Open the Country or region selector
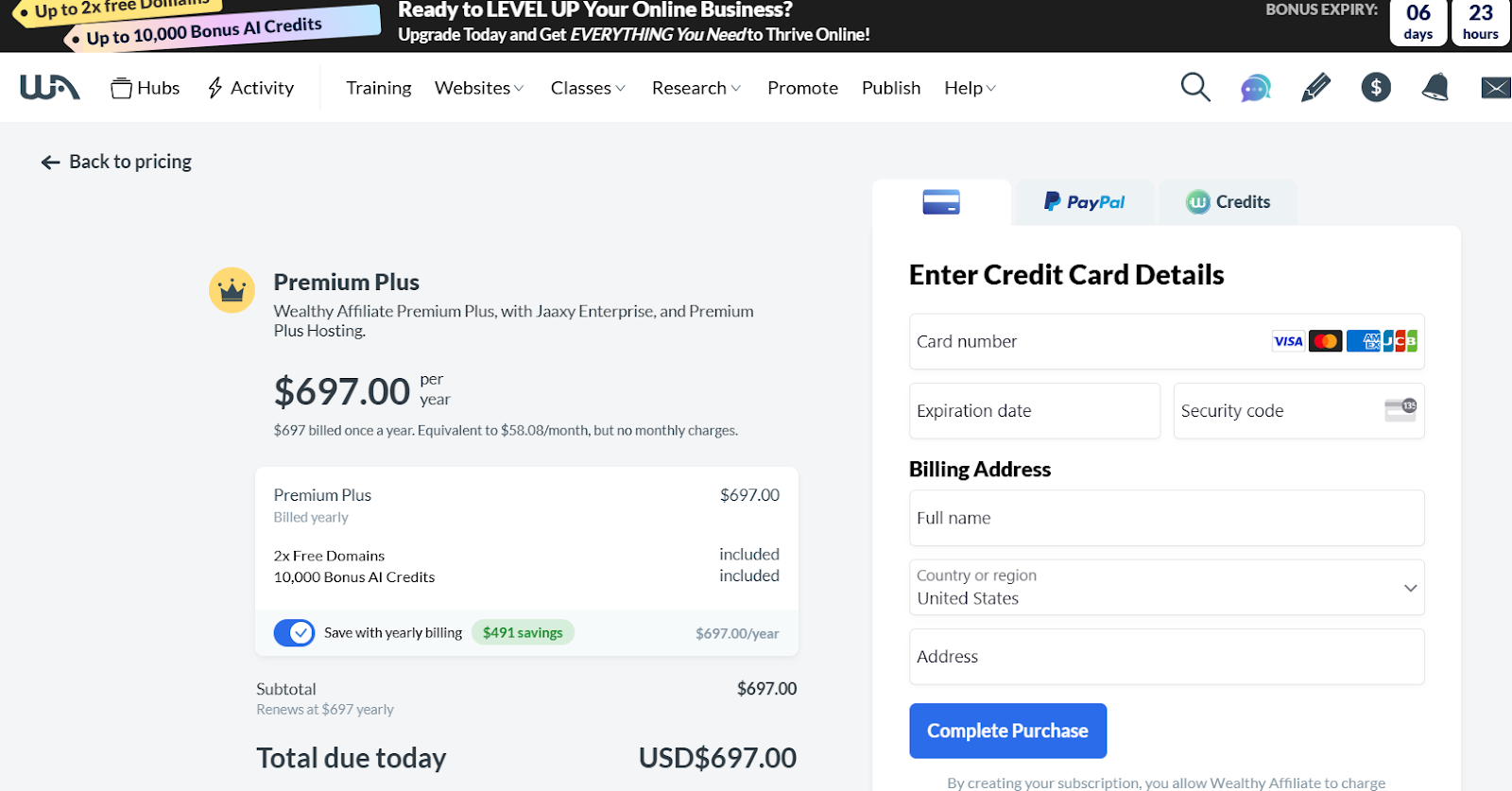1512x791 pixels. (1166, 588)
